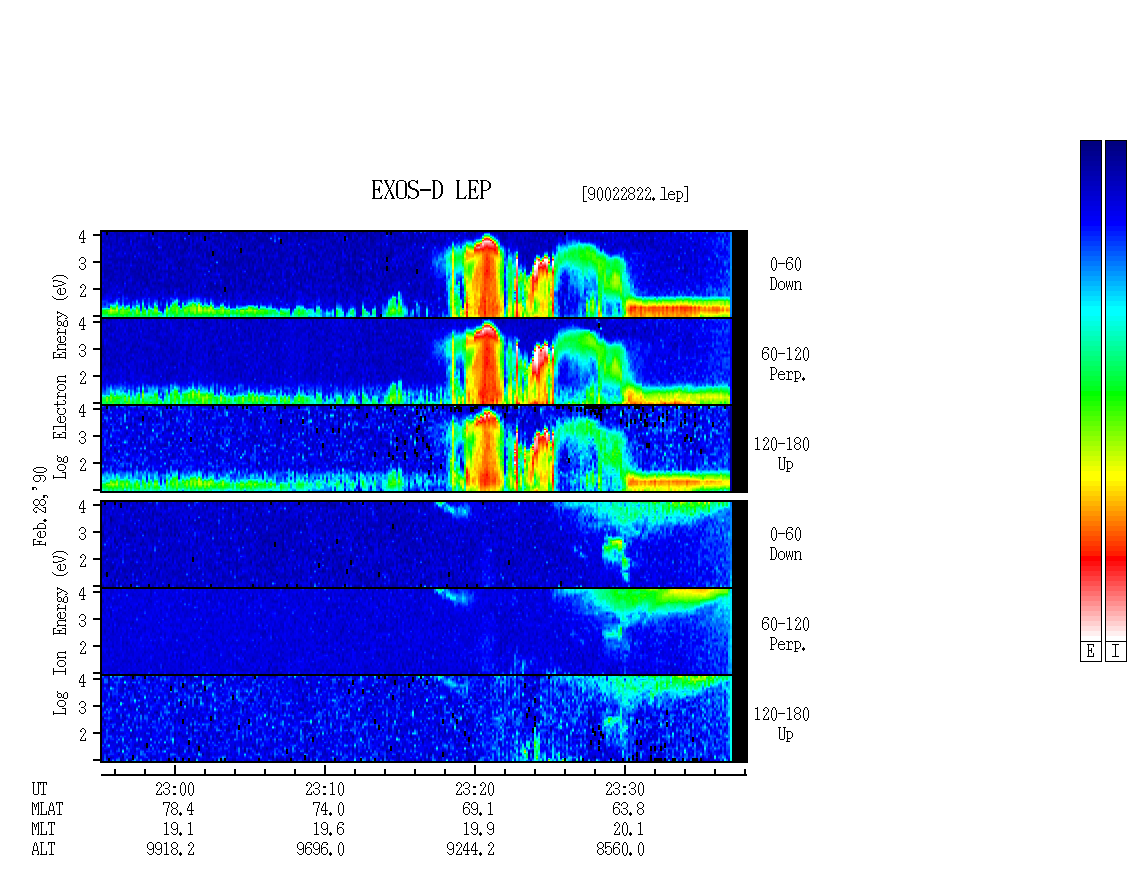Click the ion 60-120 Perp. label

[786, 634]
